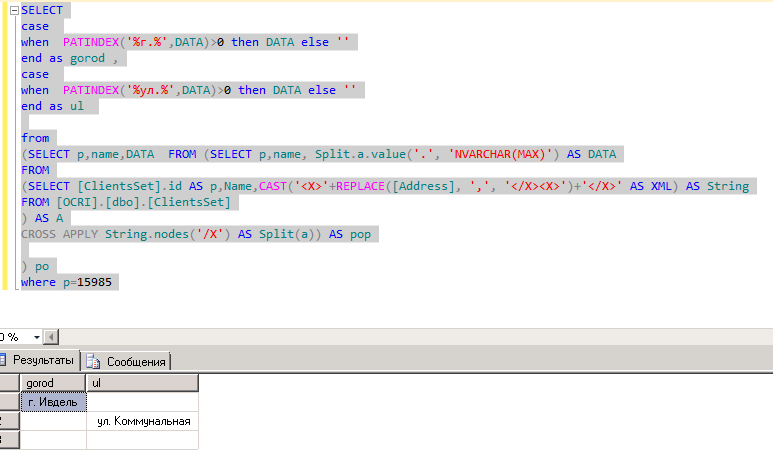Screen dimensions: 773x457
Task: Select the second row header in results
Action: click(8, 421)
